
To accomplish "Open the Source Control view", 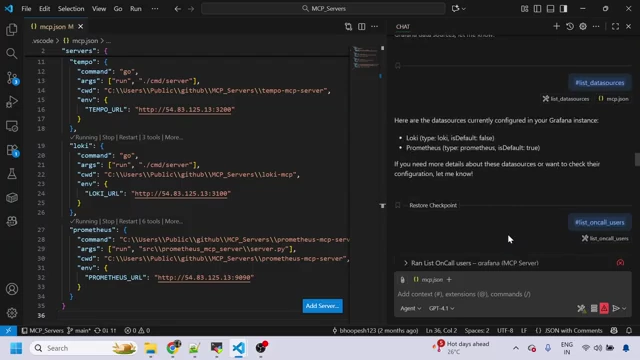I will pos(12,78).
